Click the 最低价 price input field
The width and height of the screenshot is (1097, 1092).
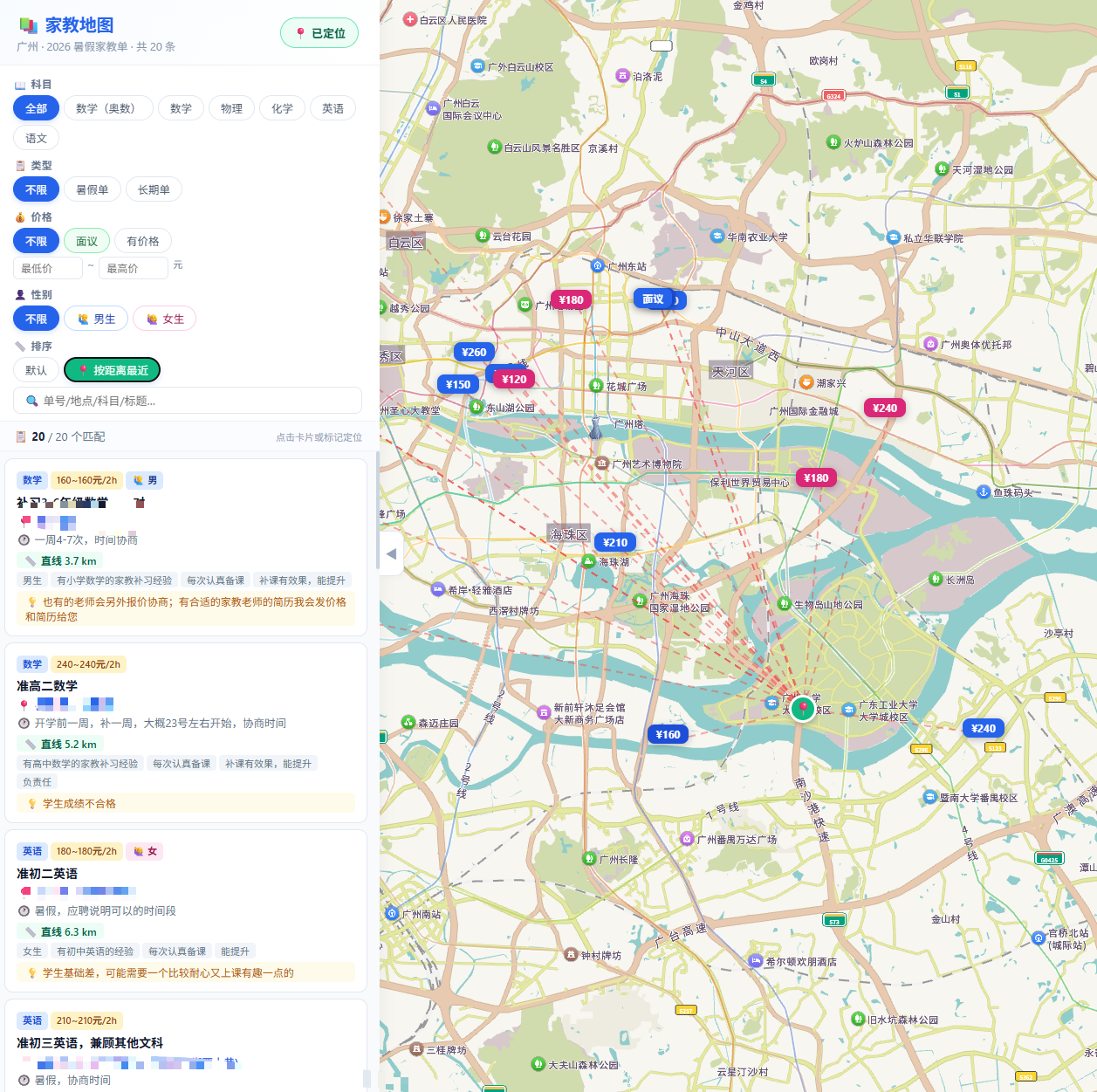pos(48,268)
